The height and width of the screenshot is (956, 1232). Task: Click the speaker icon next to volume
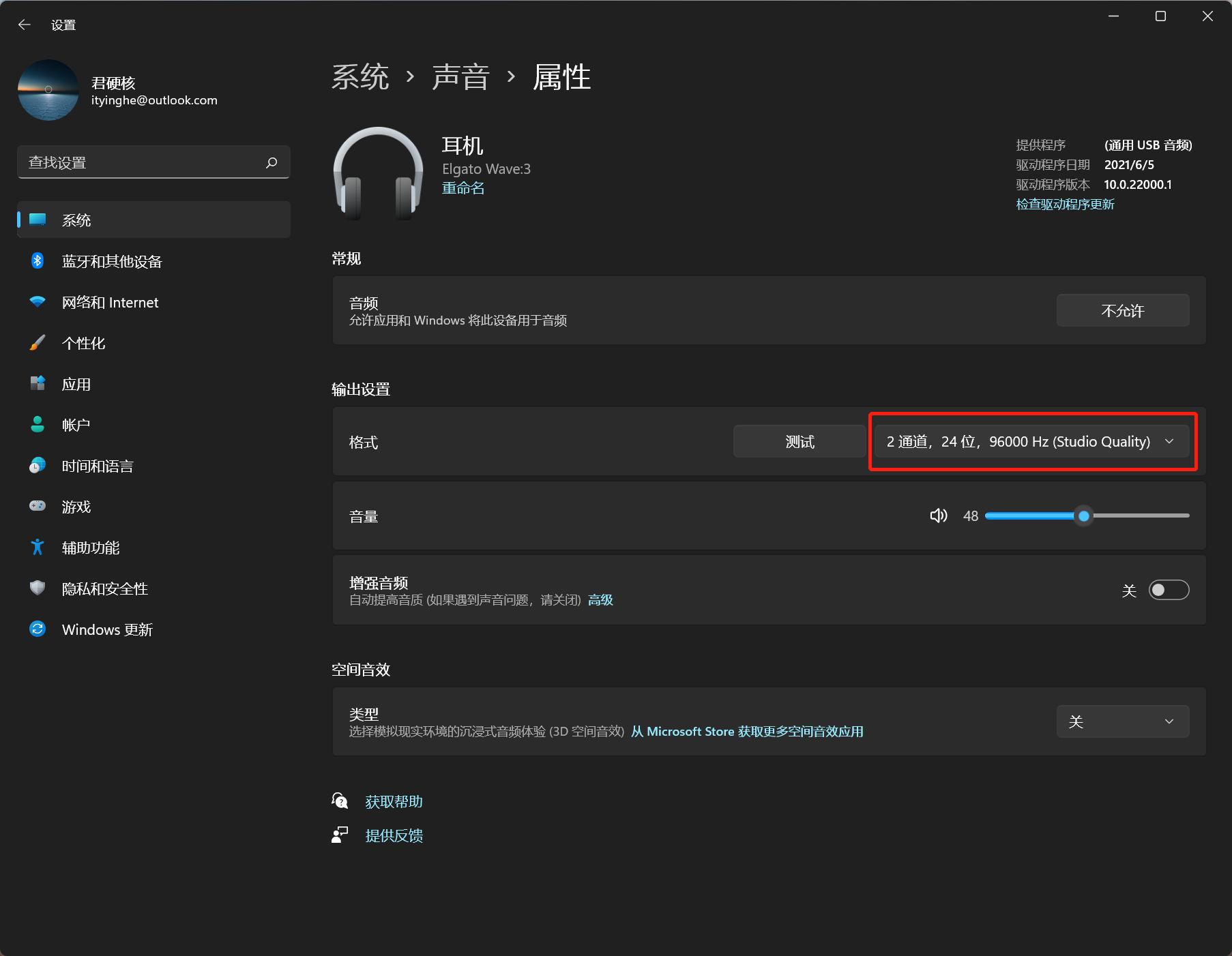point(938,516)
